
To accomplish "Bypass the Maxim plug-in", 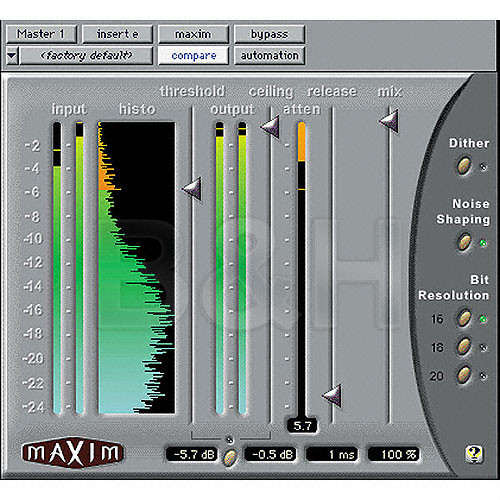I will (x=269, y=34).
